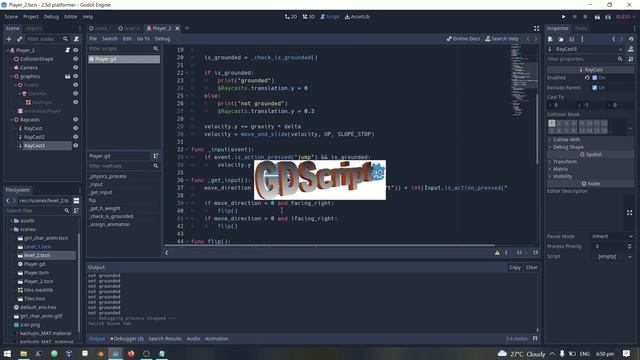Screen dimensions: 640x360
Task: Add a new node with plus icon
Action: 9,39
